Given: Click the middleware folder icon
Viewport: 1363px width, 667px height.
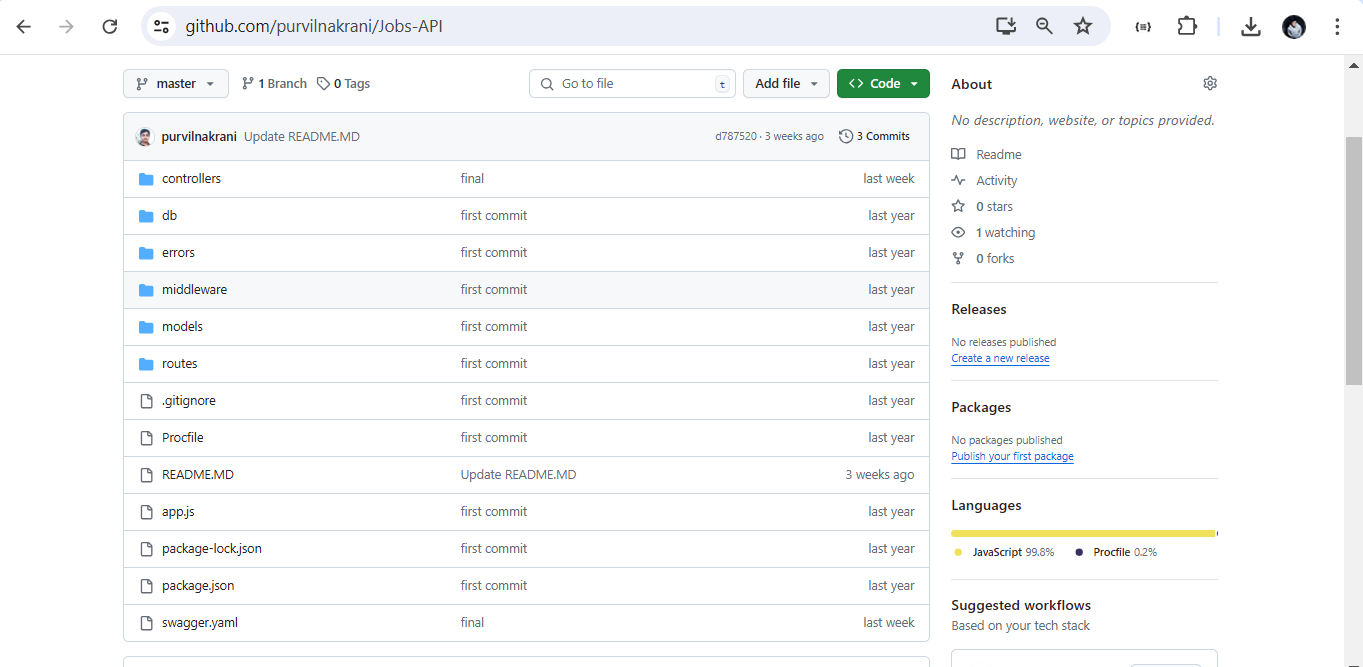Looking at the screenshot, I should click(x=146, y=290).
